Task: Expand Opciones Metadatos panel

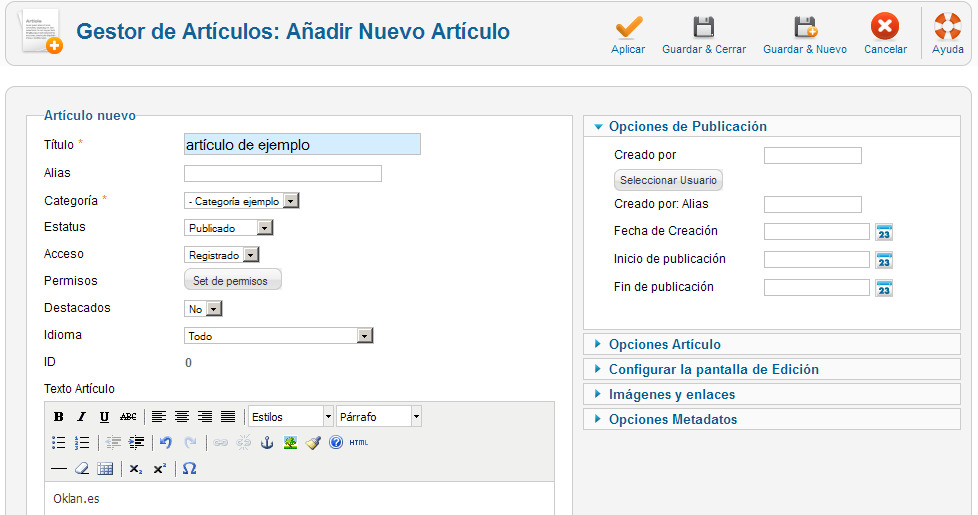Action: 772,419
